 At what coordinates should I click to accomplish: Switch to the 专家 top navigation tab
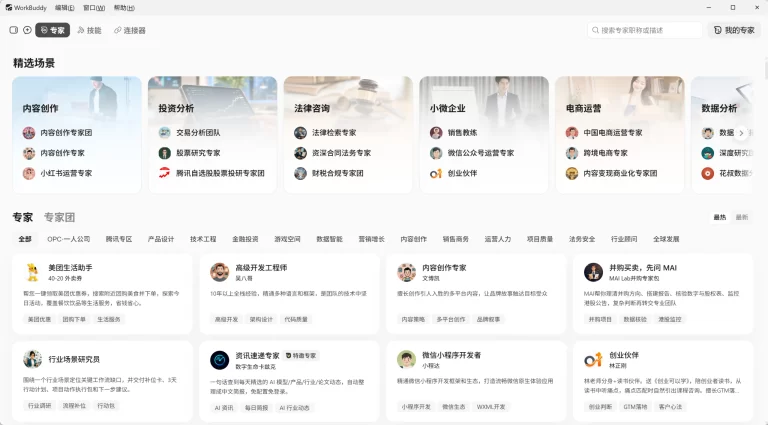coord(52,30)
